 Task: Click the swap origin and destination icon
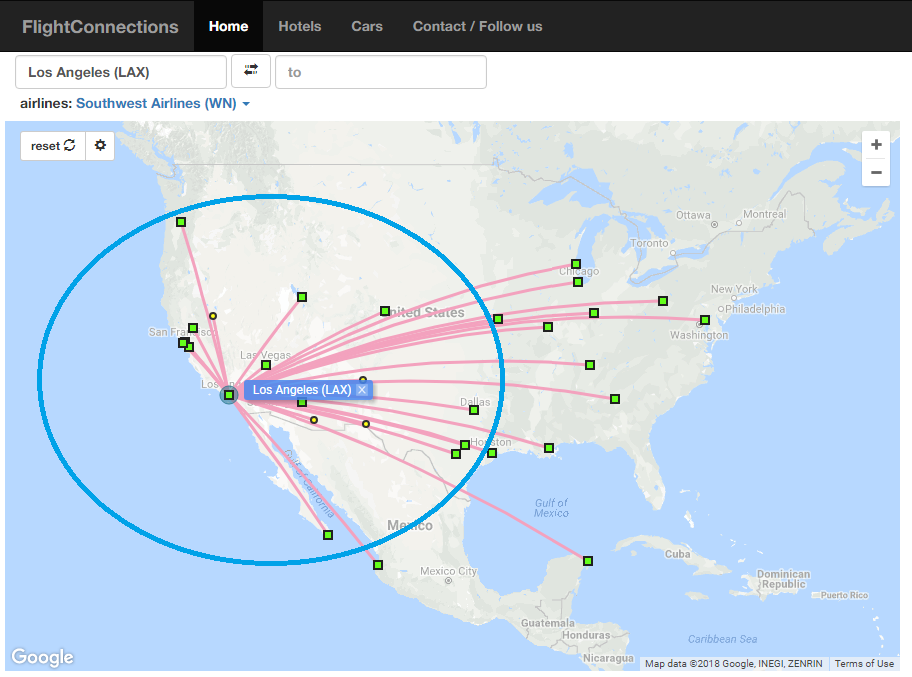251,71
